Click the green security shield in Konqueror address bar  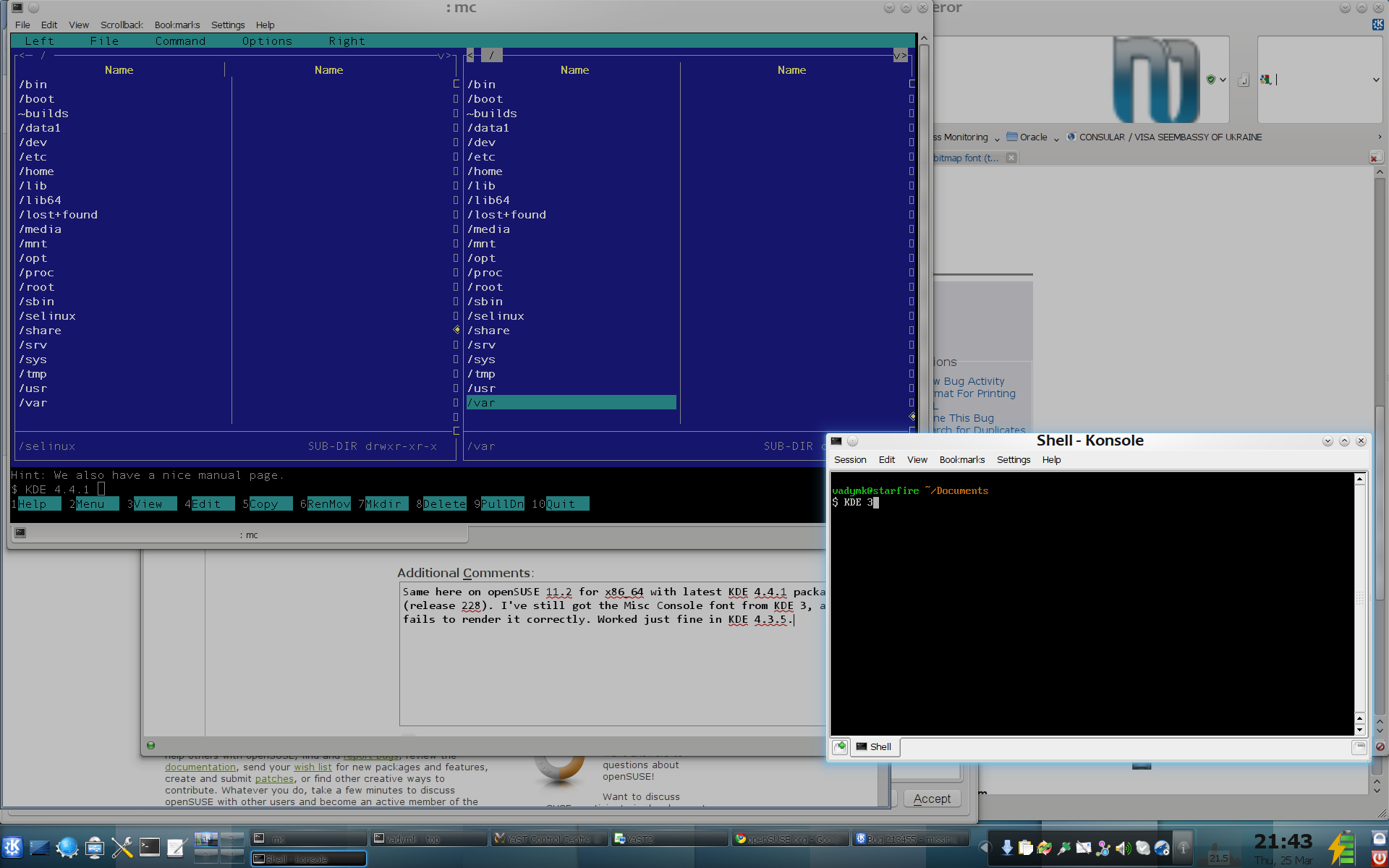(x=1211, y=80)
